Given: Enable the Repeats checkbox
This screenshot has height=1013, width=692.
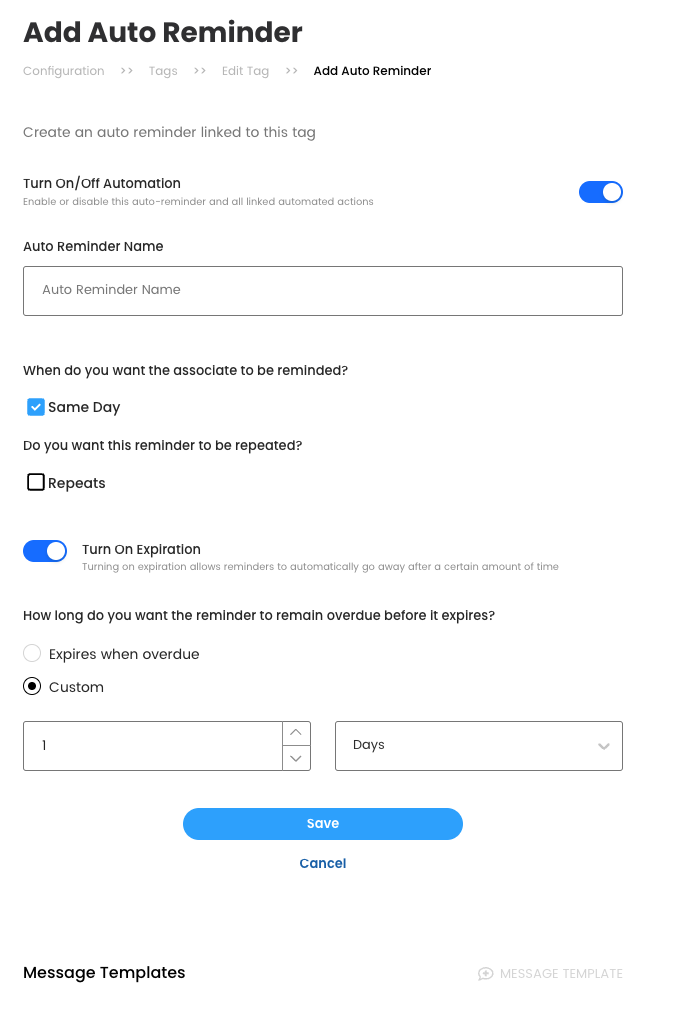Looking at the screenshot, I should [36, 483].
